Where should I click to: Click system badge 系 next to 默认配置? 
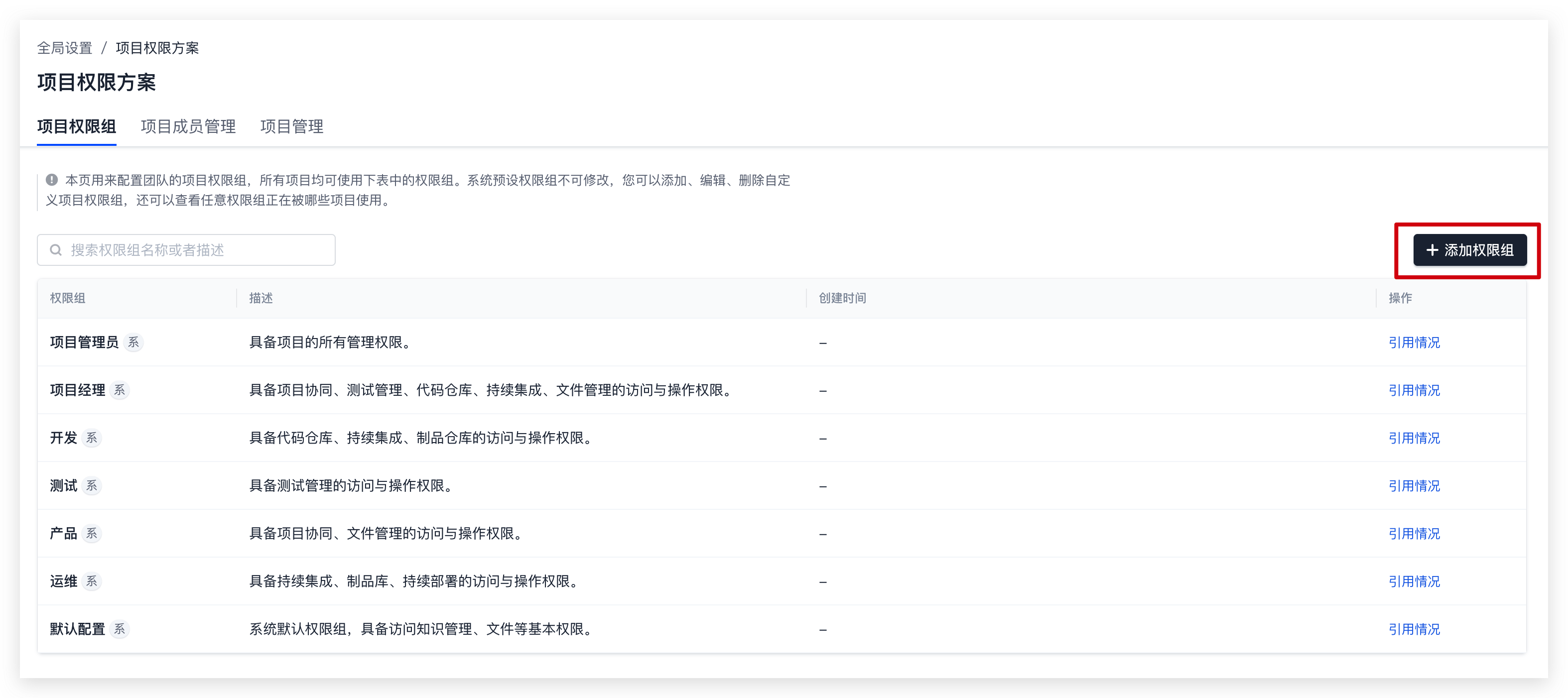coord(120,629)
